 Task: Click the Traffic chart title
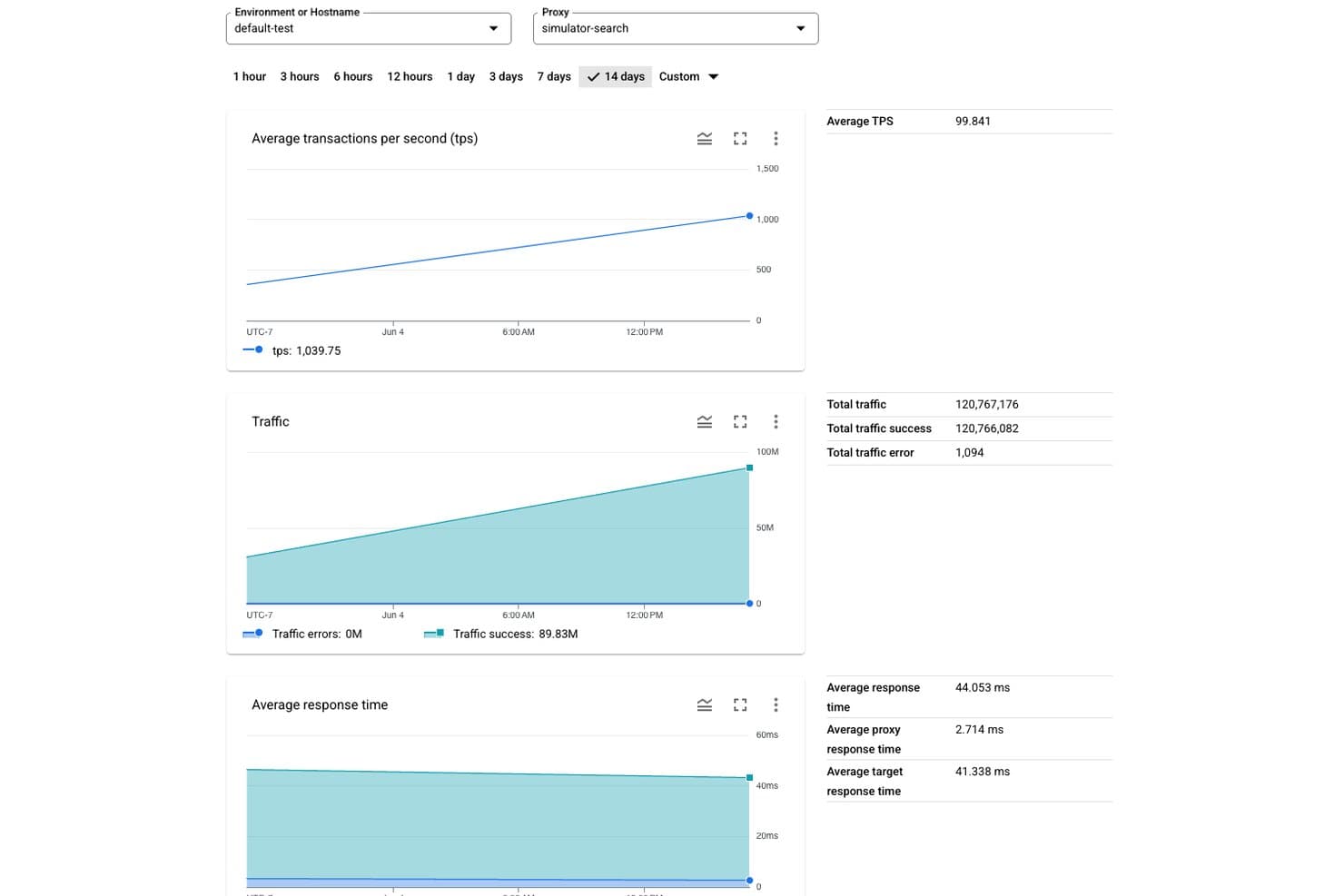click(x=271, y=422)
